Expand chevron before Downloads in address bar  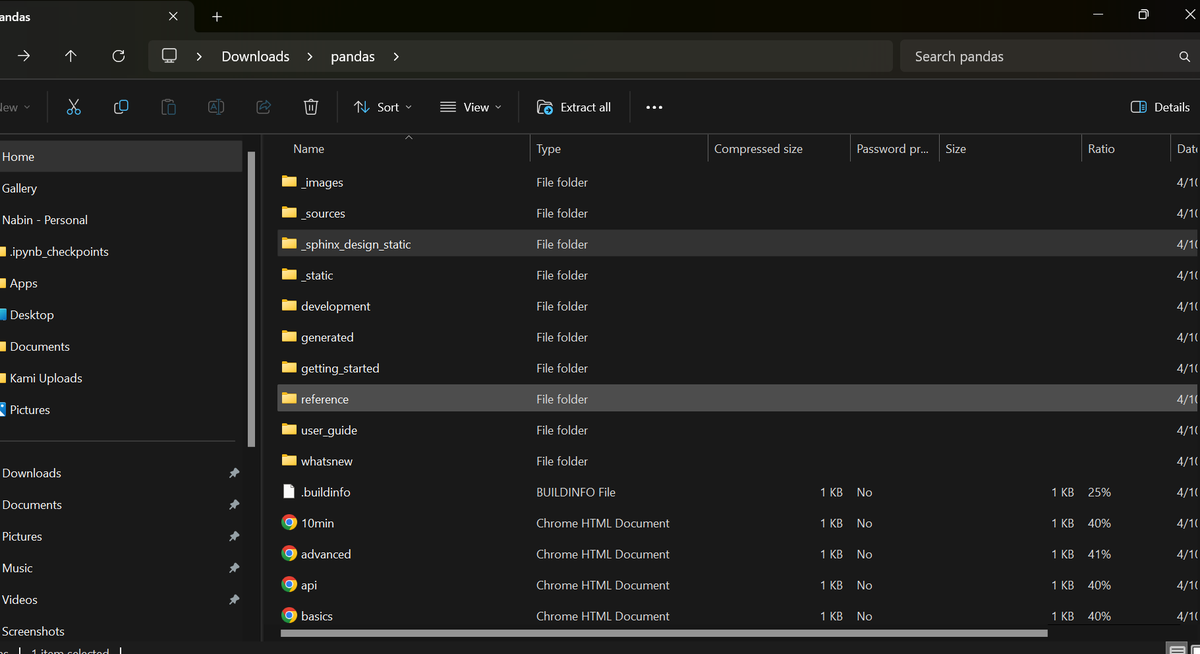click(x=200, y=57)
